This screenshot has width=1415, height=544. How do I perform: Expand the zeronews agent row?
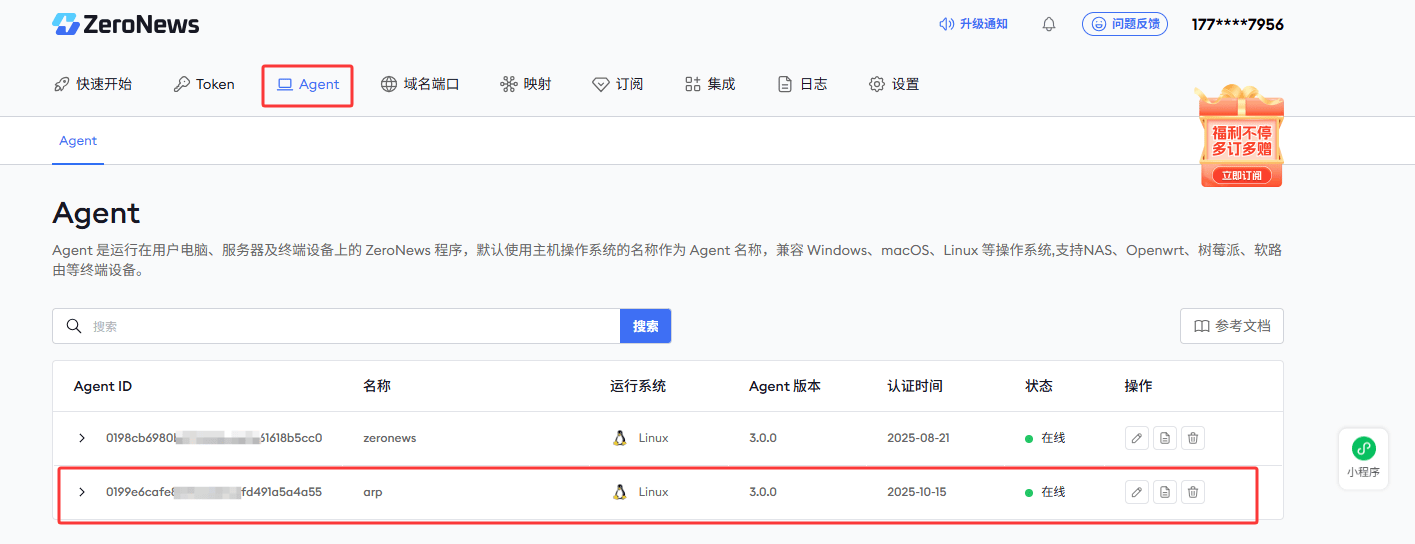[x=82, y=438]
